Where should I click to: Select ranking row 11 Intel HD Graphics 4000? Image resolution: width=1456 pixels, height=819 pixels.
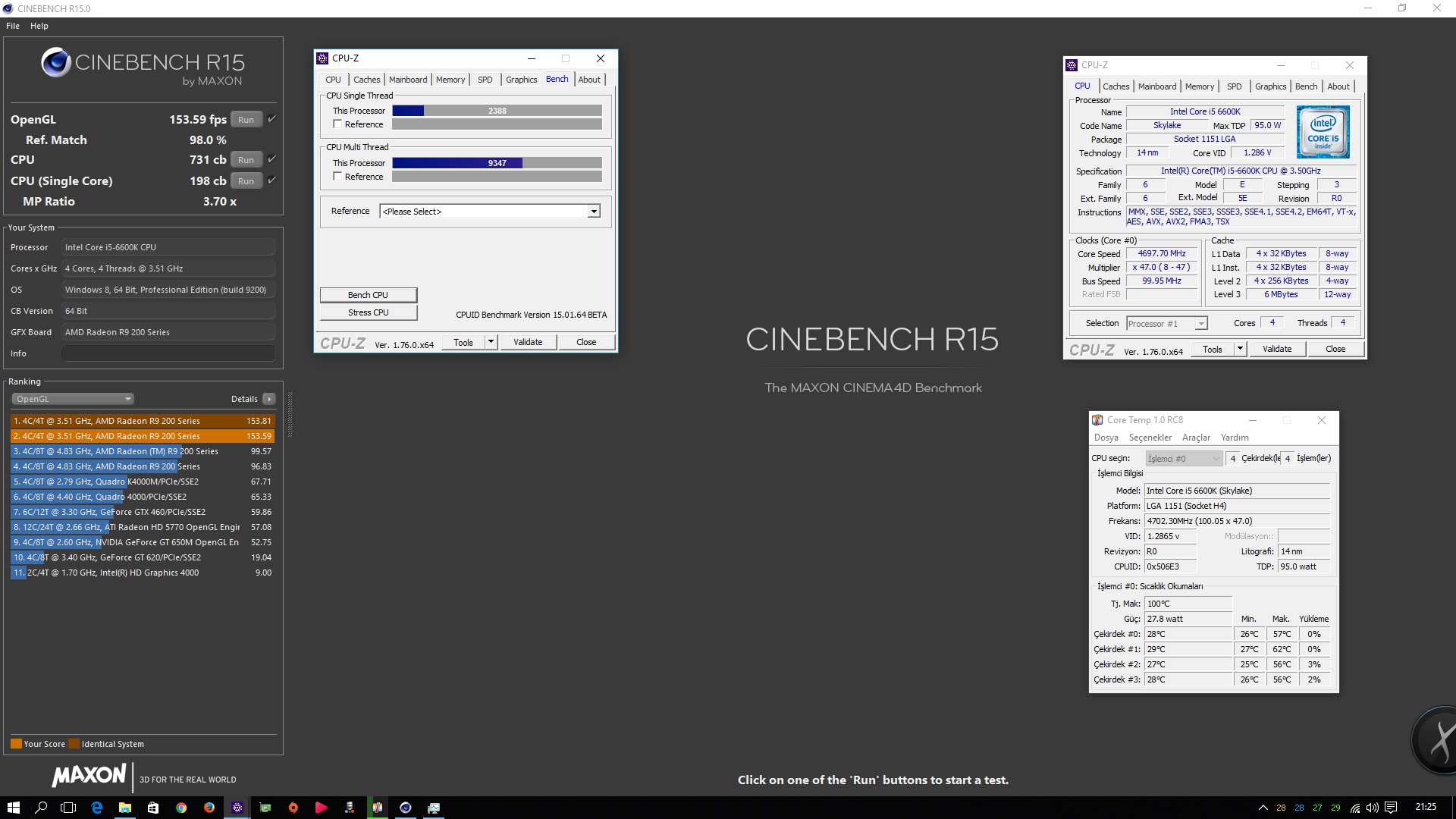tap(142, 573)
